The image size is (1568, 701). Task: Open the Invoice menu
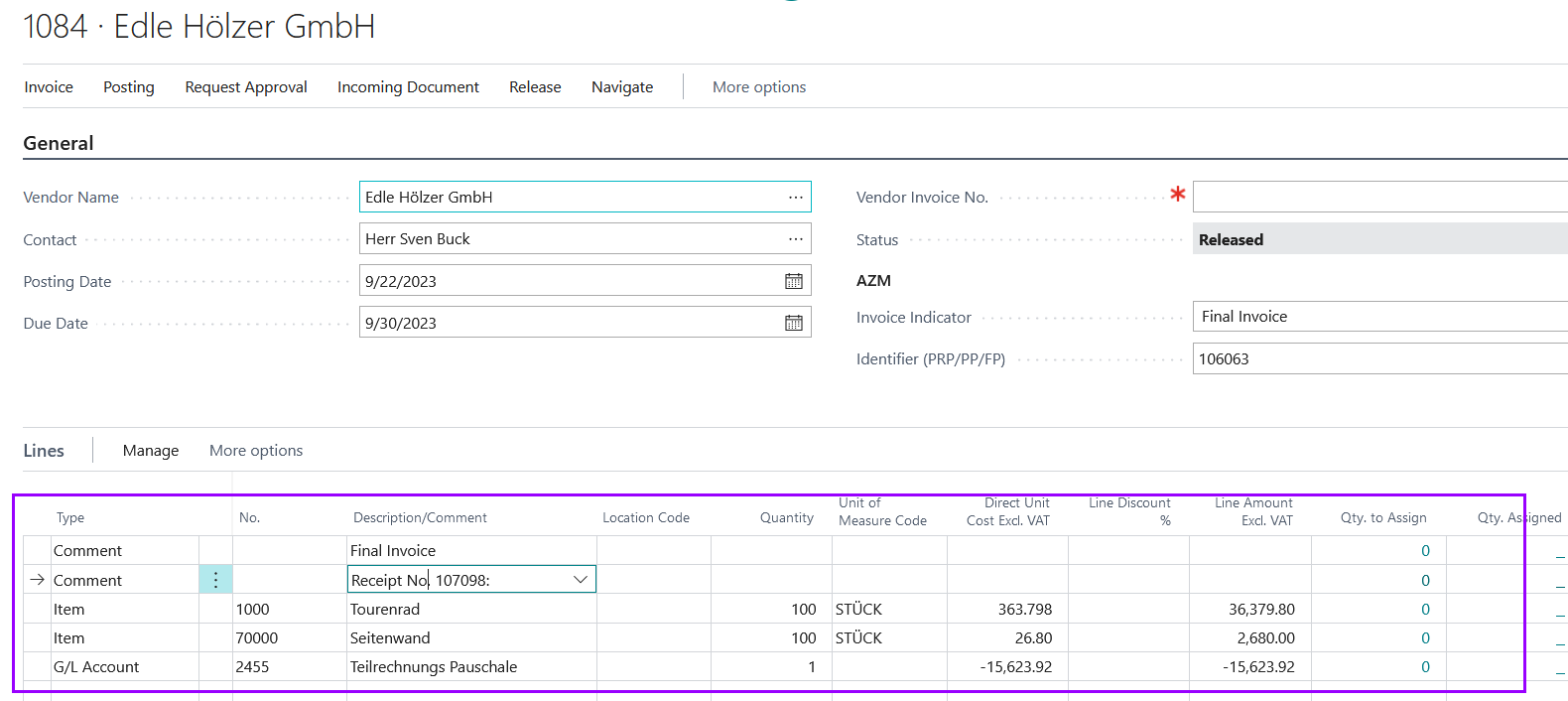point(49,87)
